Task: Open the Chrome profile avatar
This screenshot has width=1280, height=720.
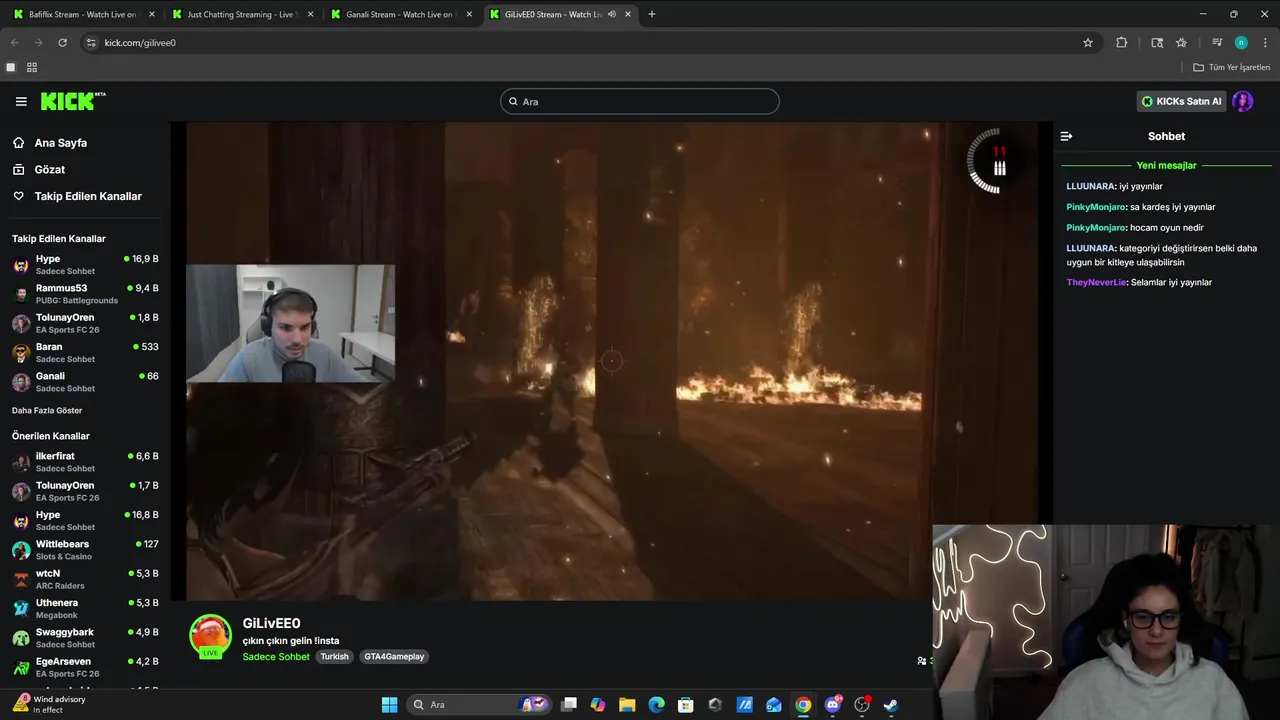Action: pyautogui.click(x=1241, y=43)
